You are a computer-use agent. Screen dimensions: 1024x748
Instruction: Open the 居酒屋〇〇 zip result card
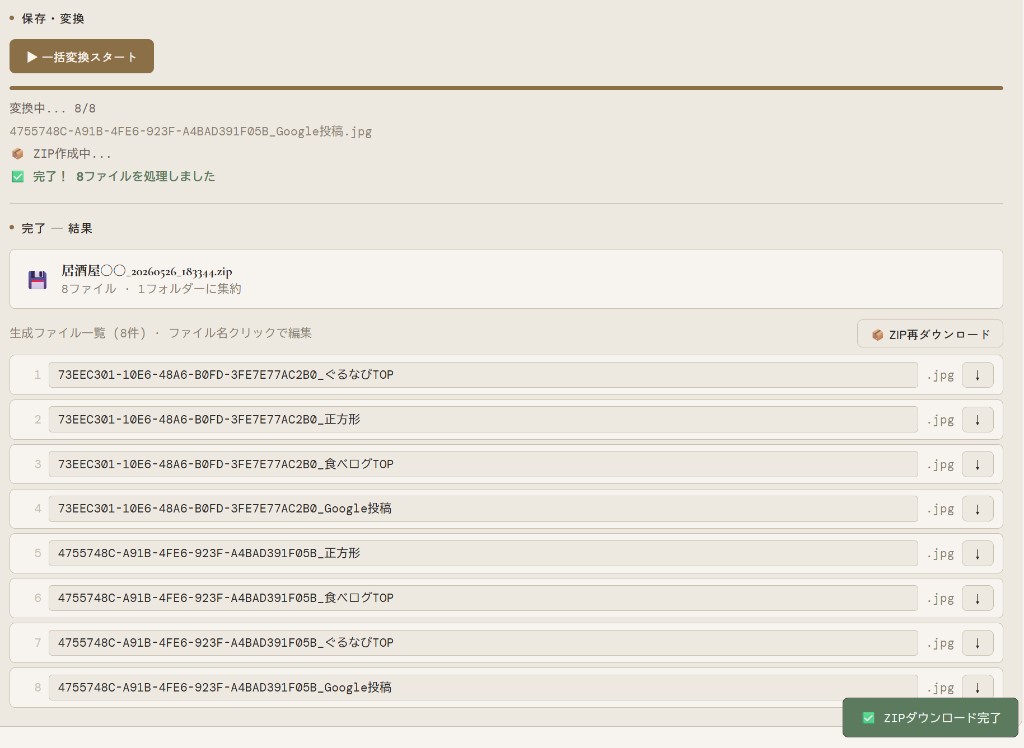(506, 279)
